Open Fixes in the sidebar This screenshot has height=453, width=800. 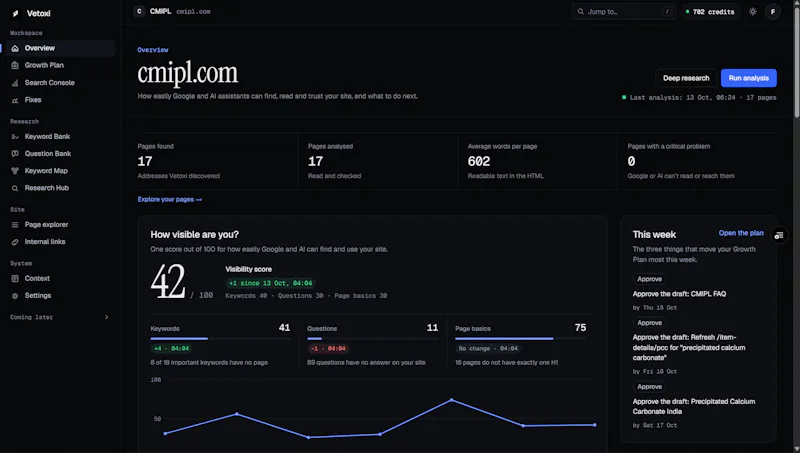click(x=59, y=100)
